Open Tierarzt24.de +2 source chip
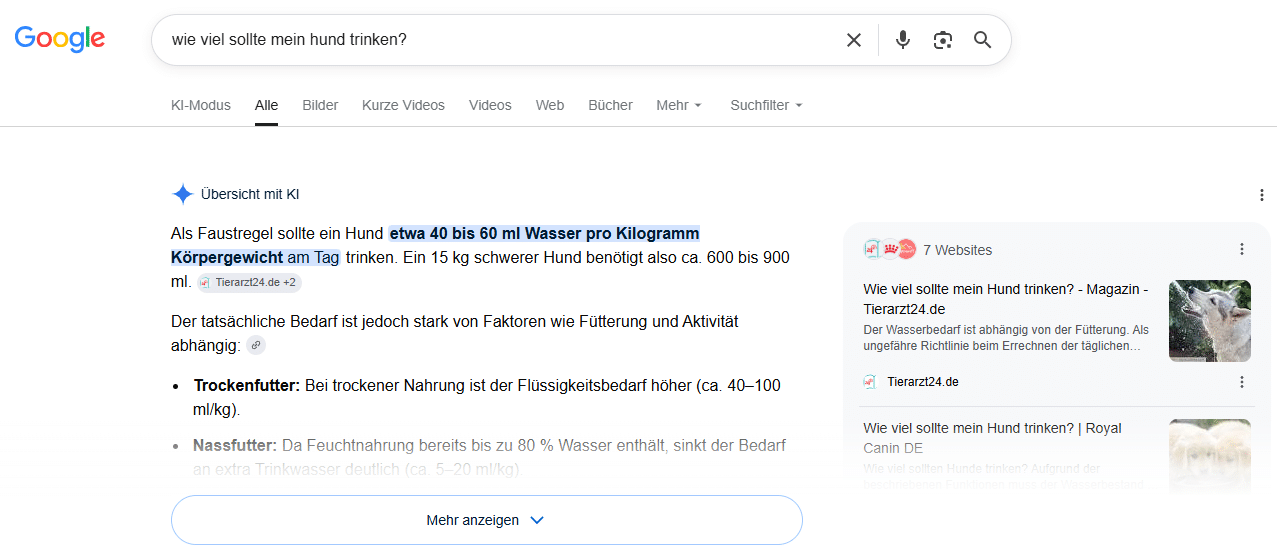Screen dimensions: 1277x554 coord(249,283)
